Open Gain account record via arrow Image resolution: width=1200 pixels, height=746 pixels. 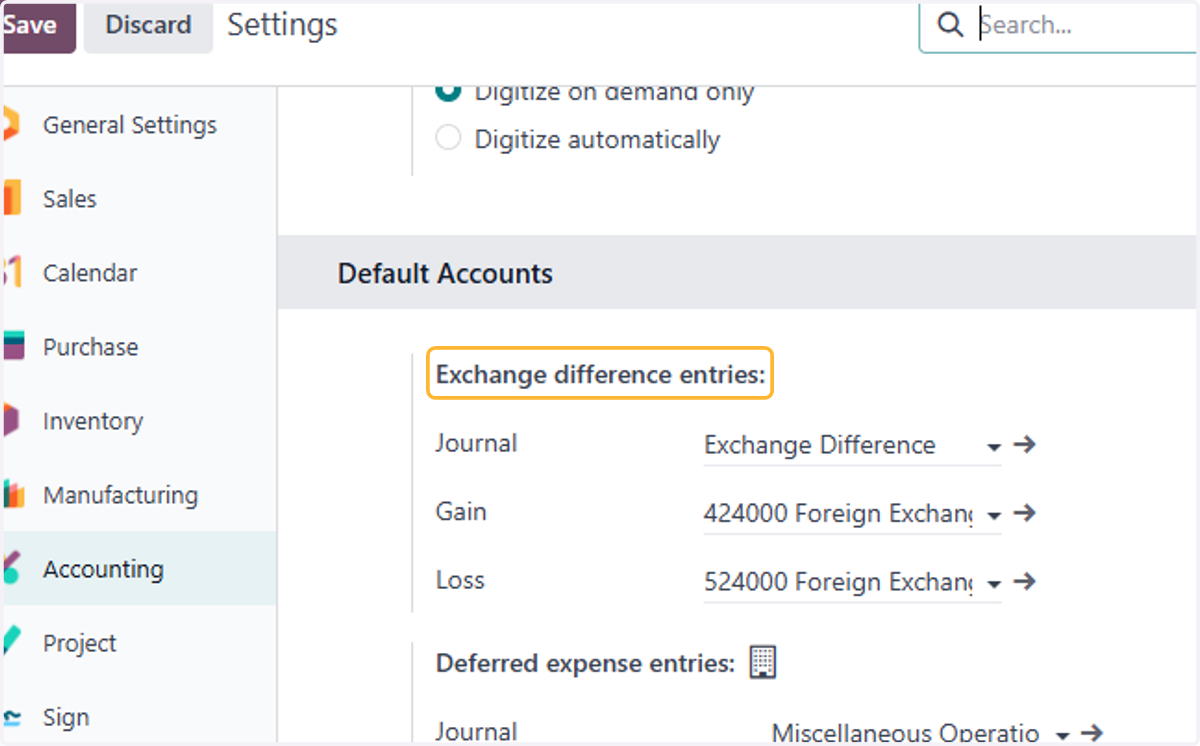coord(1024,514)
